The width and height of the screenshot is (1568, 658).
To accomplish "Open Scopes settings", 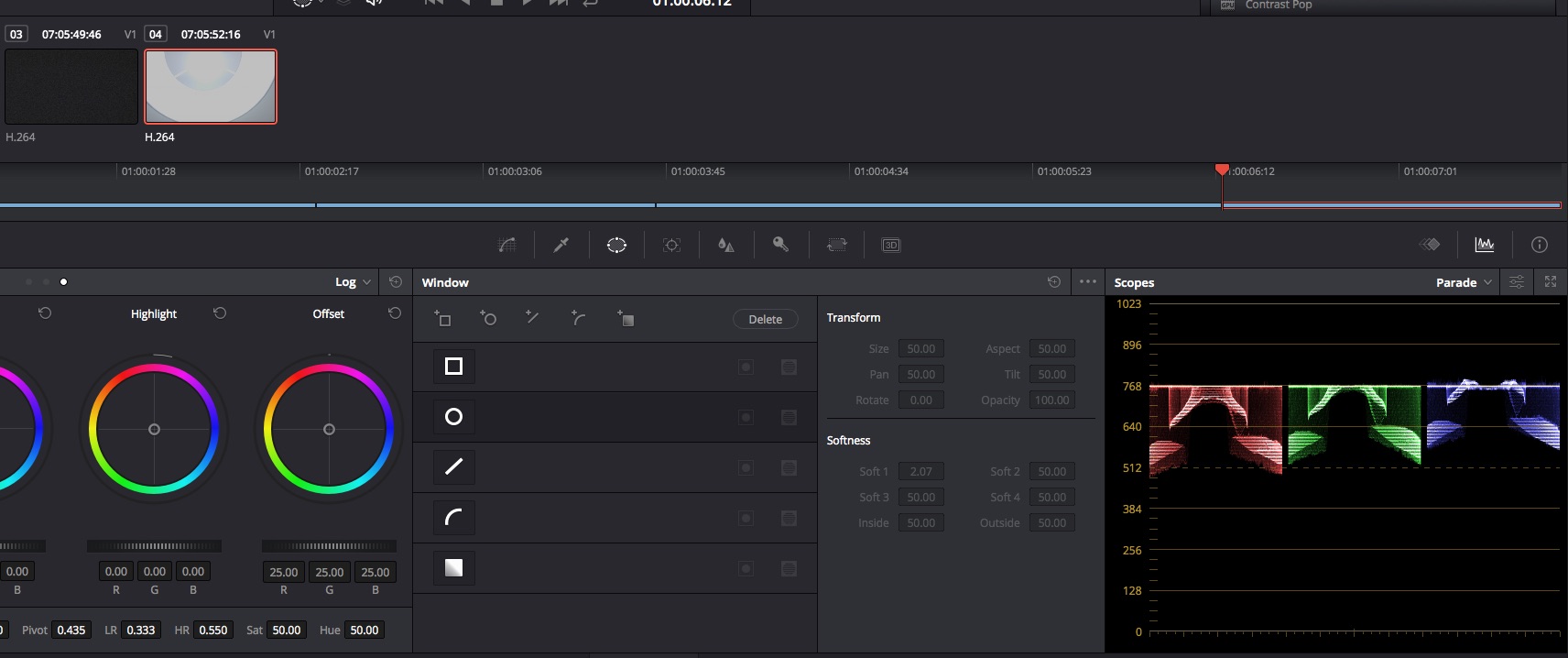I will pos(1517,282).
